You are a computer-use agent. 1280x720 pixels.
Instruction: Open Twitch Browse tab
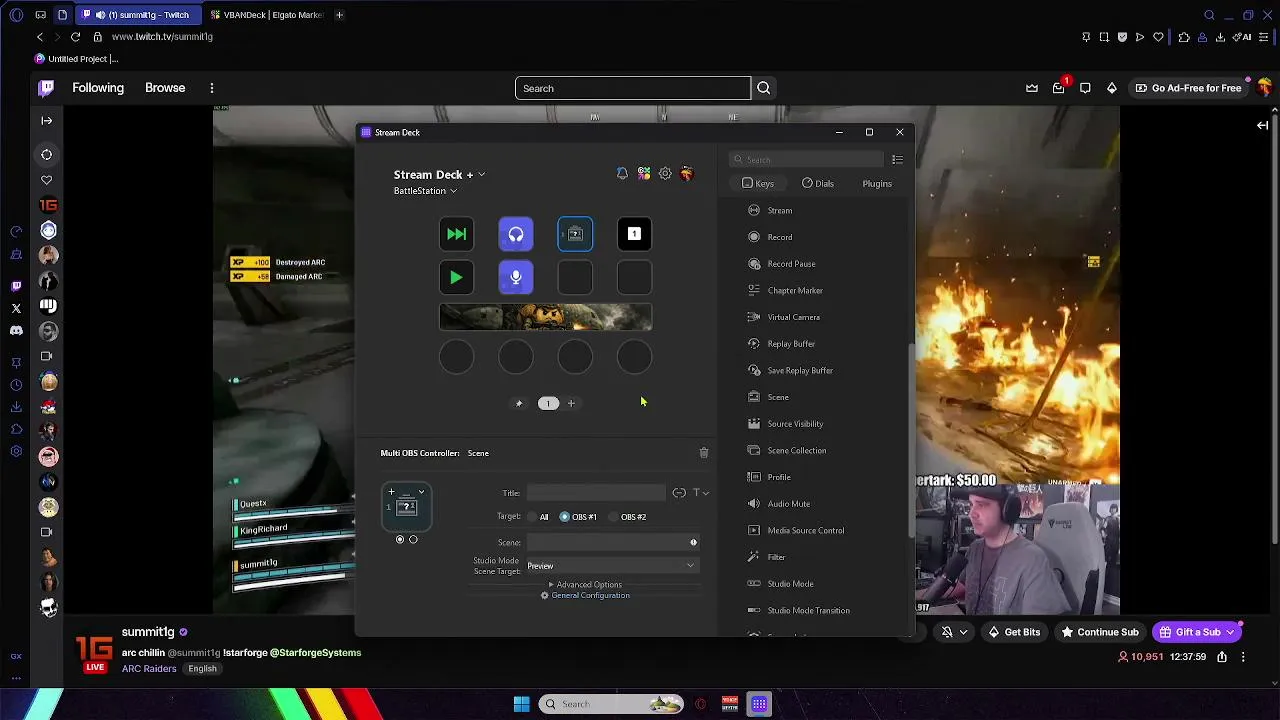[x=165, y=88]
